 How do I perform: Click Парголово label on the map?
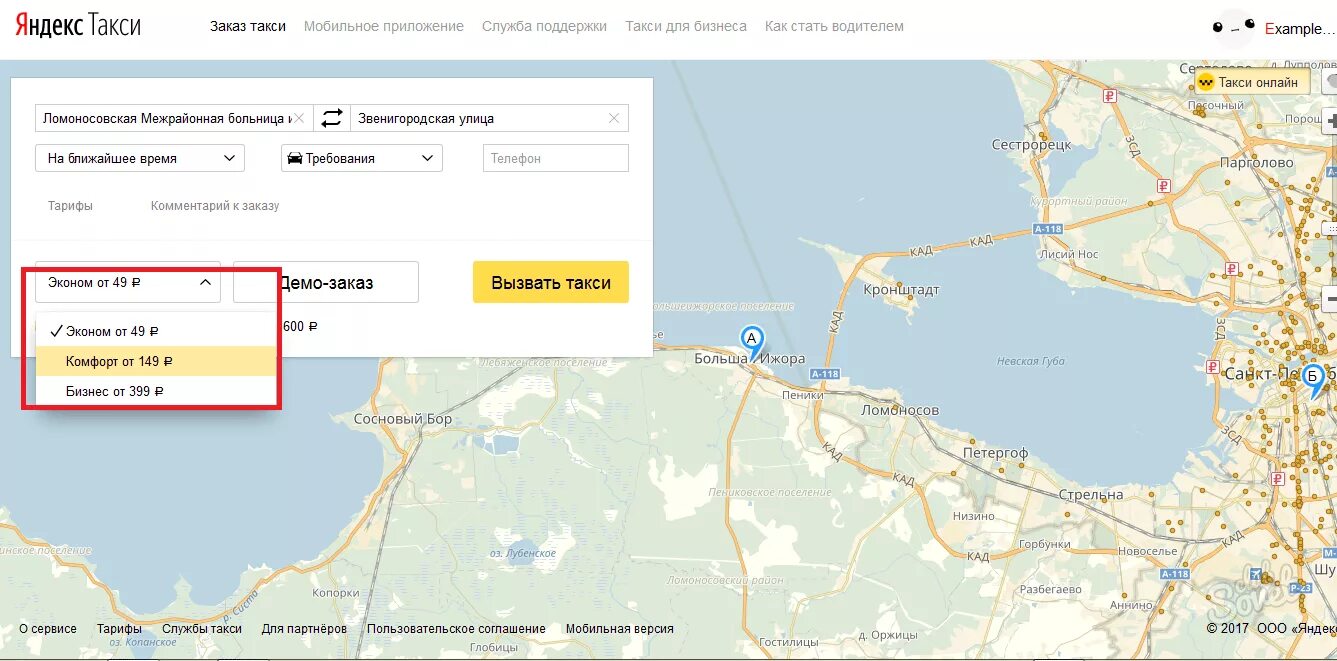click(1257, 162)
